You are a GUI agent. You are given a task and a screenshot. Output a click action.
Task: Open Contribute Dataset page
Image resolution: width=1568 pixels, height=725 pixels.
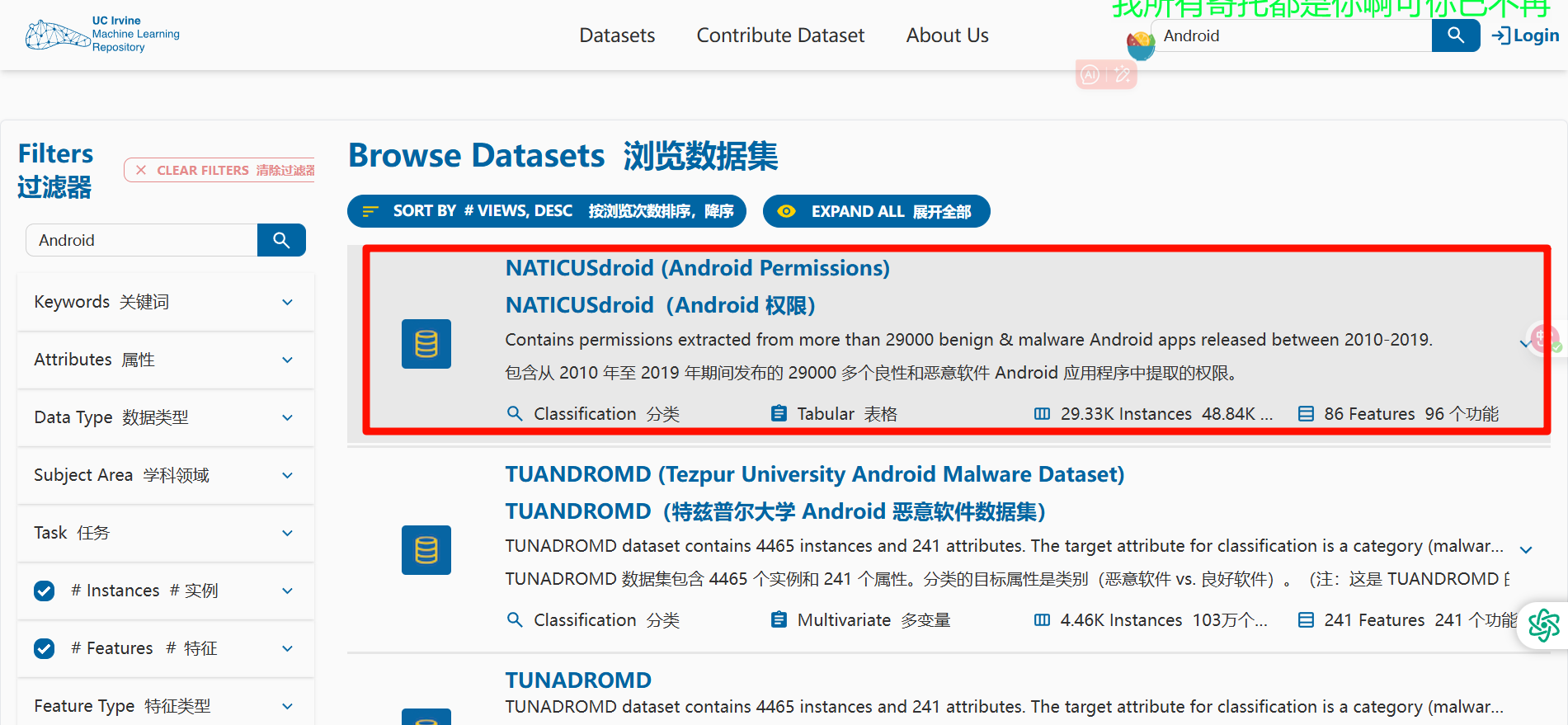tap(780, 35)
